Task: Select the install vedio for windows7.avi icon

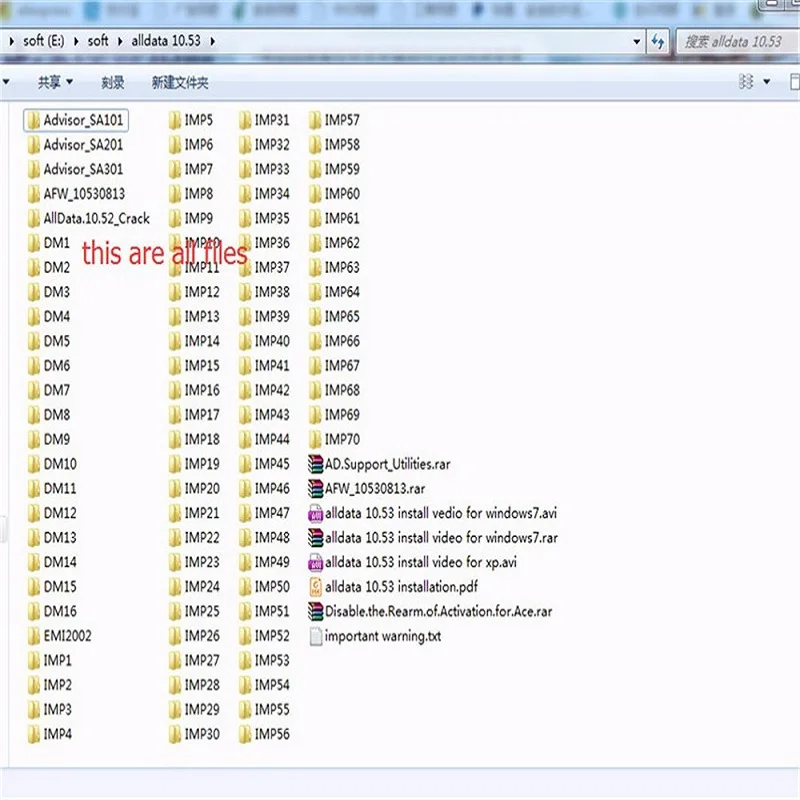Action: (316, 513)
